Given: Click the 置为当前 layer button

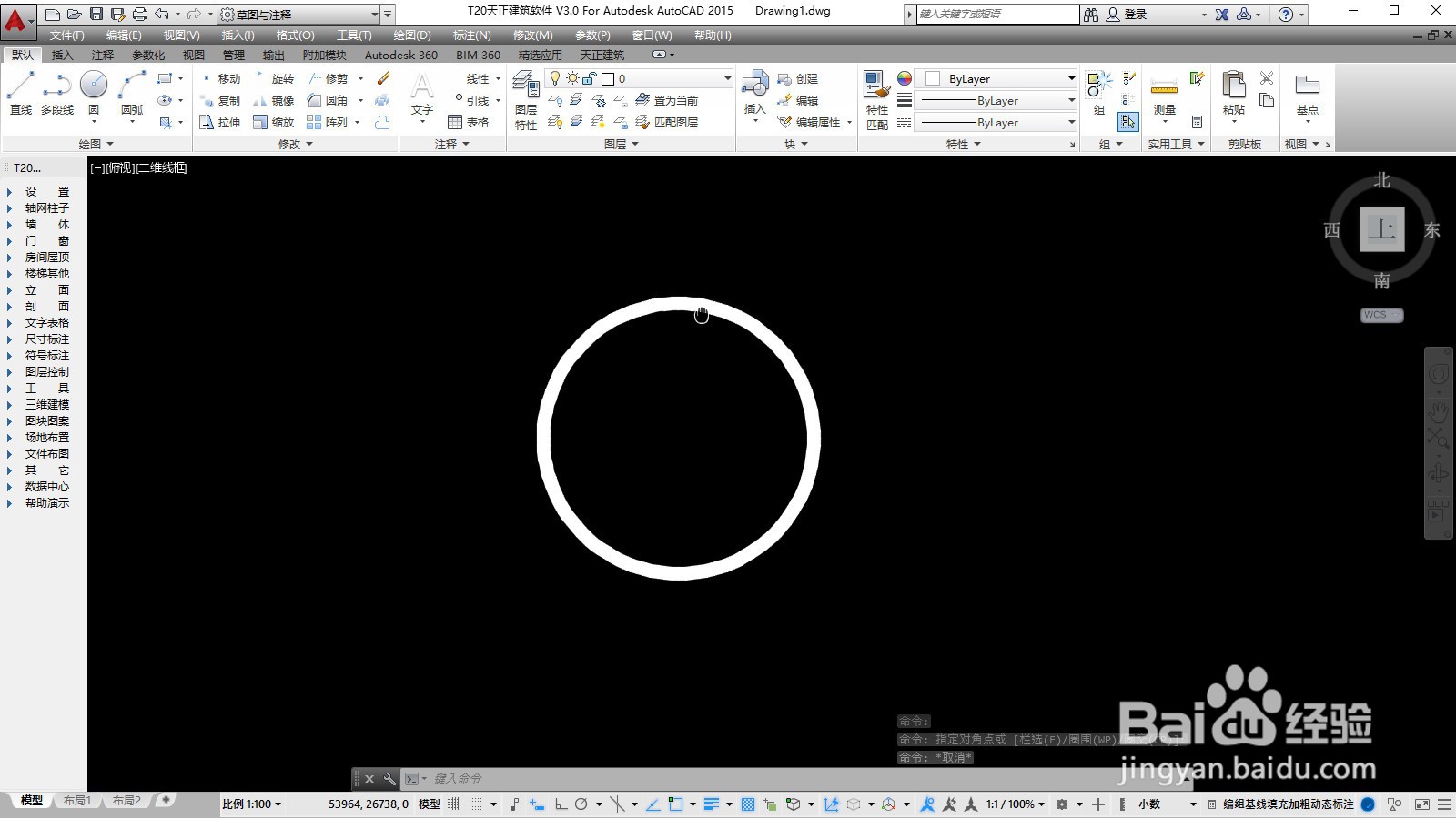Looking at the screenshot, I should click(x=667, y=100).
